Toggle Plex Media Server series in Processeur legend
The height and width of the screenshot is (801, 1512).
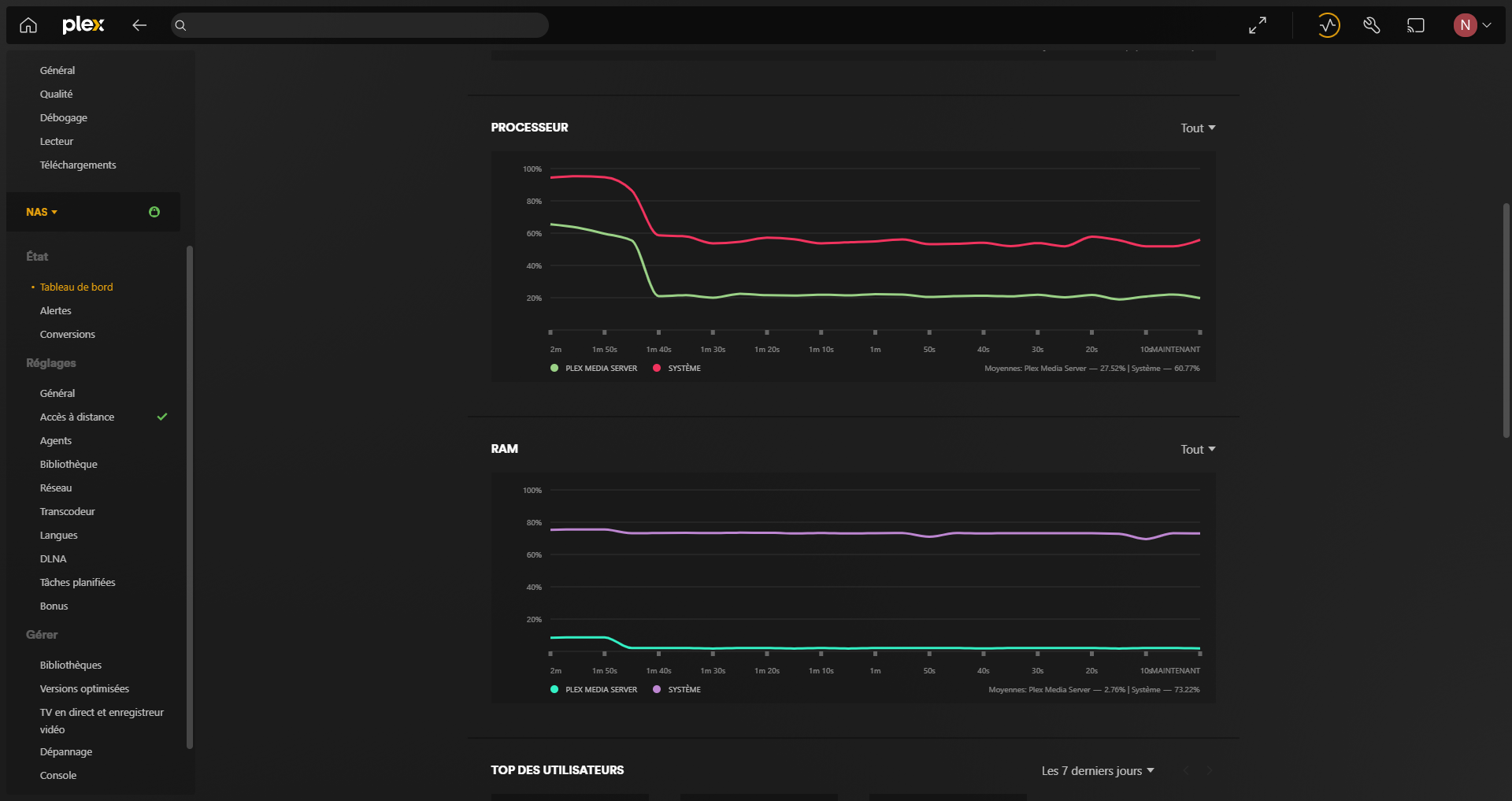[595, 369]
